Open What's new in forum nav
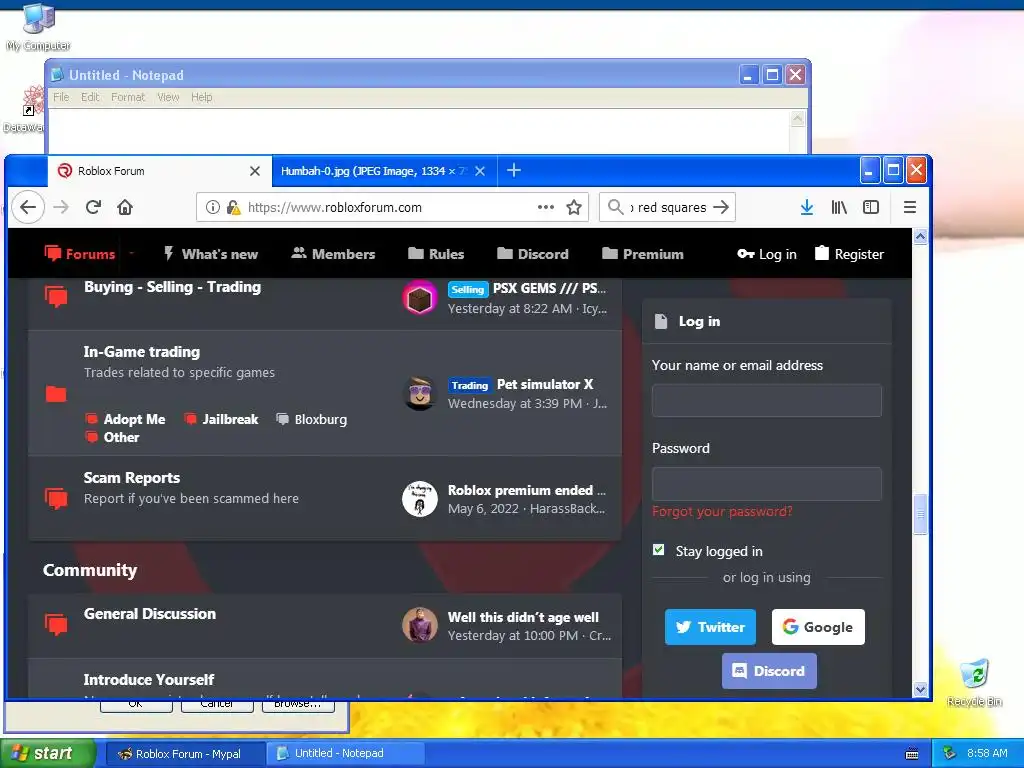Screen dimensions: 1024x768 coord(210,254)
